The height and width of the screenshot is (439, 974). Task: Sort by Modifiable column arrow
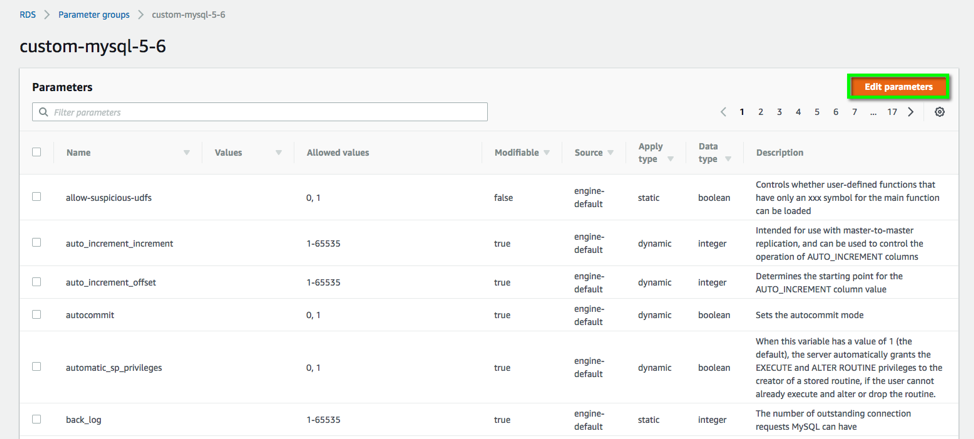click(547, 153)
